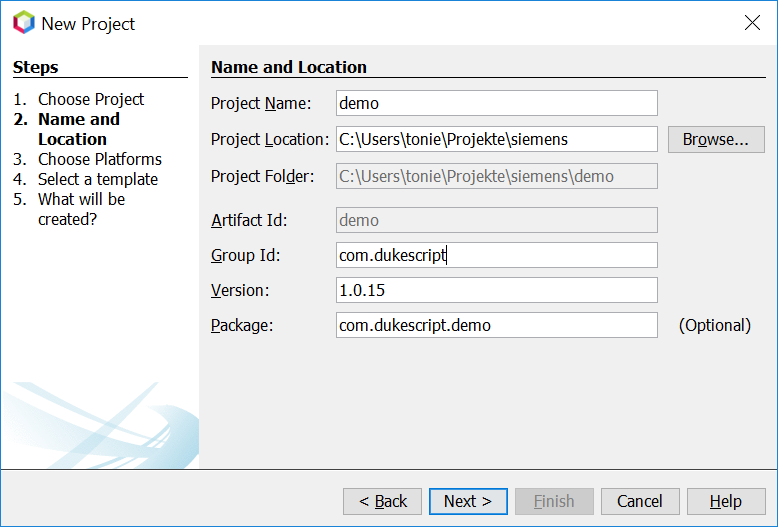Select the bold Name and Location step
This screenshot has height=527, width=778.
click(x=78, y=129)
